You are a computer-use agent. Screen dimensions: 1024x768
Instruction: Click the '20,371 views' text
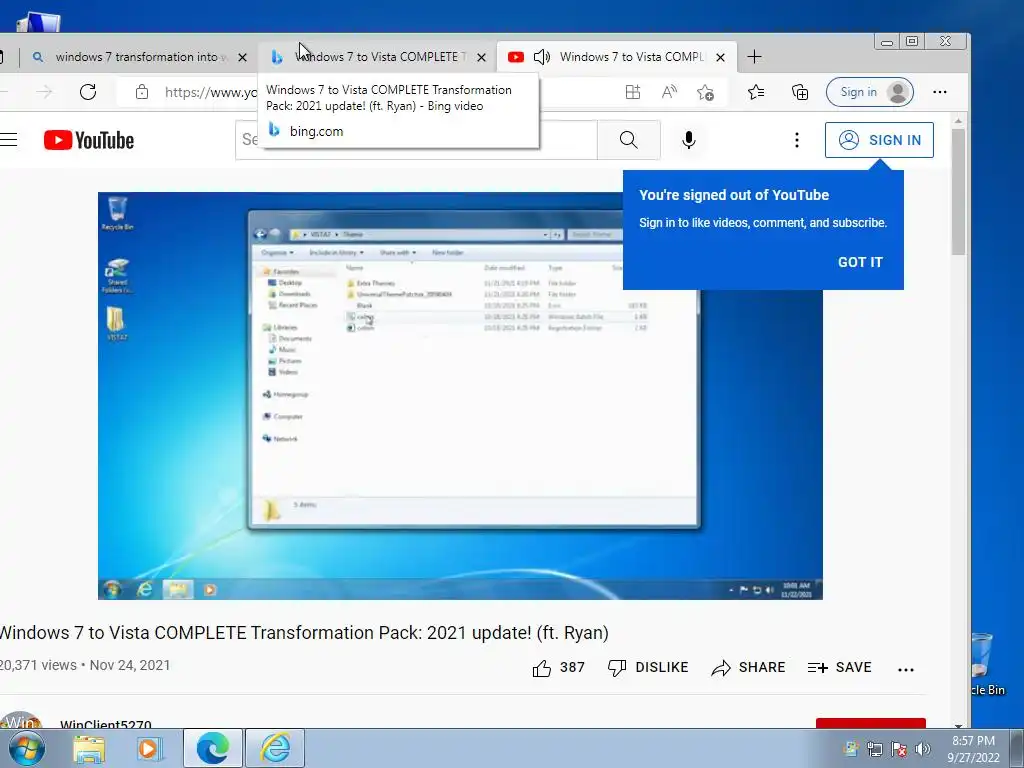coord(39,665)
